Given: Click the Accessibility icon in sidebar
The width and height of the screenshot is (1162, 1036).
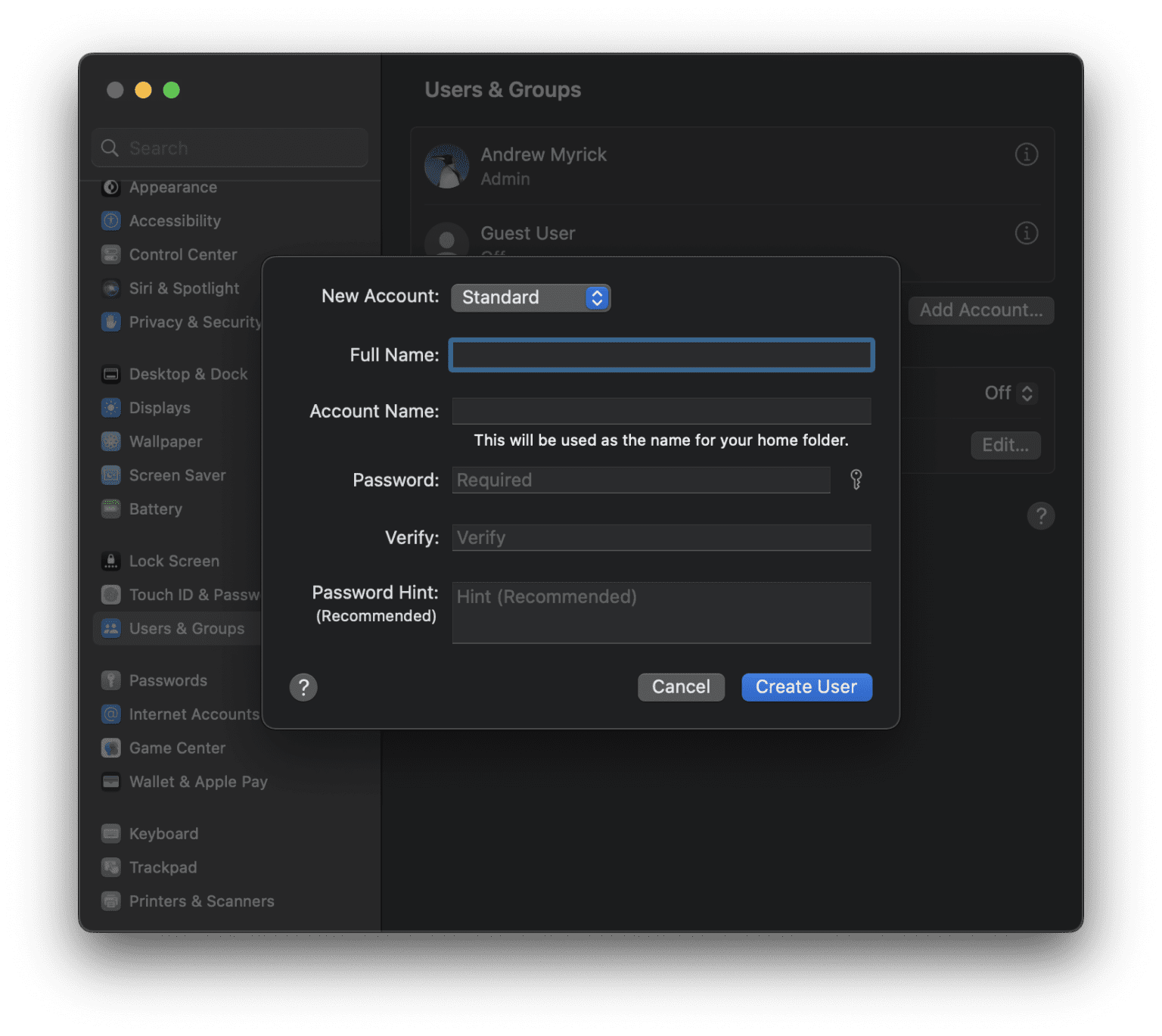Looking at the screenshot, I should (x=111, y=221).
